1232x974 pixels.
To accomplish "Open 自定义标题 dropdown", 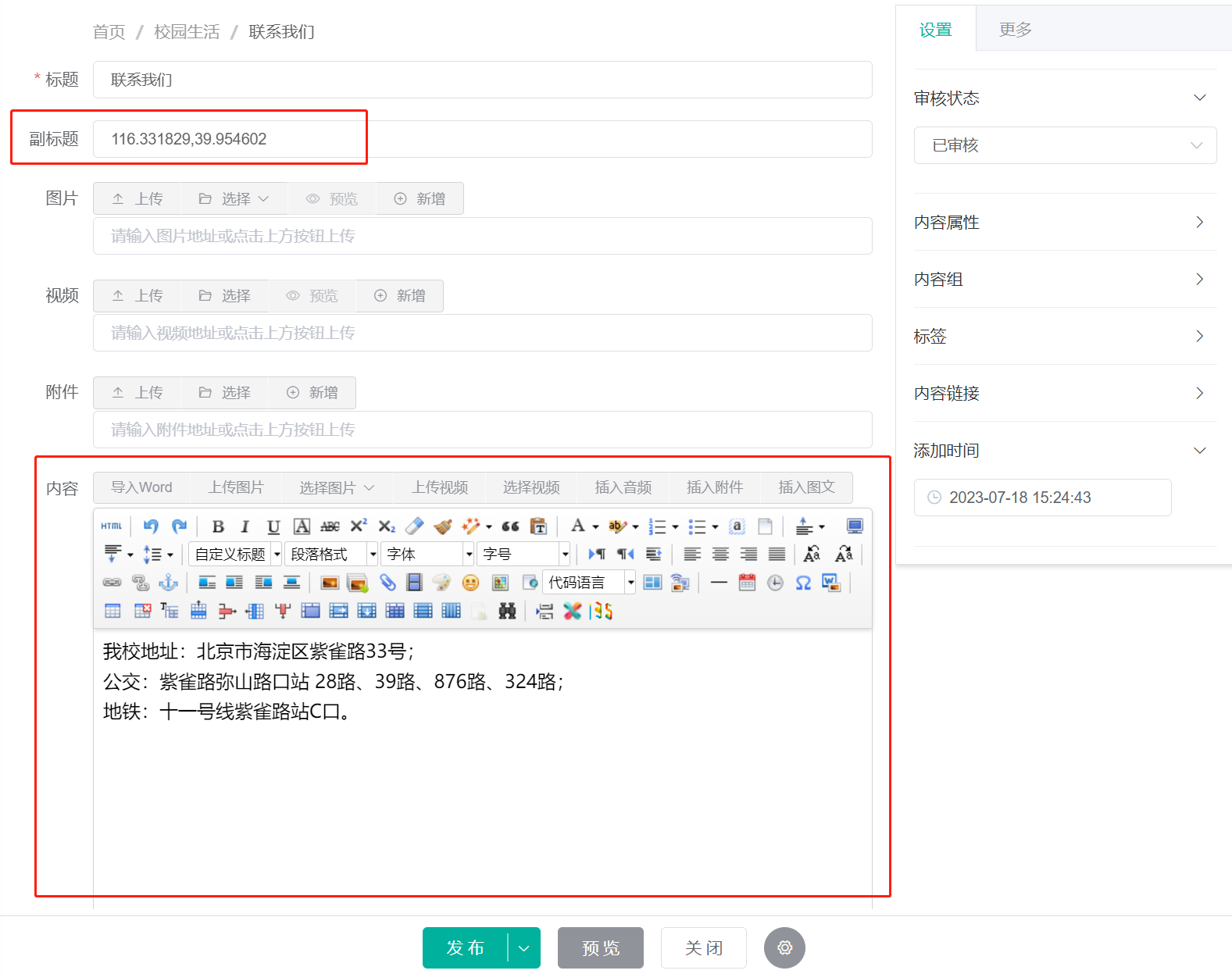I will pos(235,555).
